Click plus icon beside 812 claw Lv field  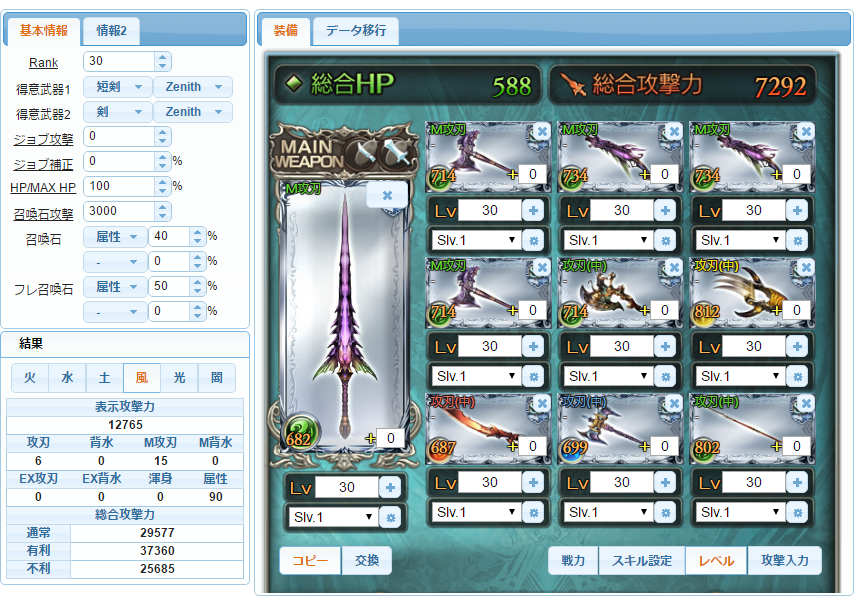point(797,346)
